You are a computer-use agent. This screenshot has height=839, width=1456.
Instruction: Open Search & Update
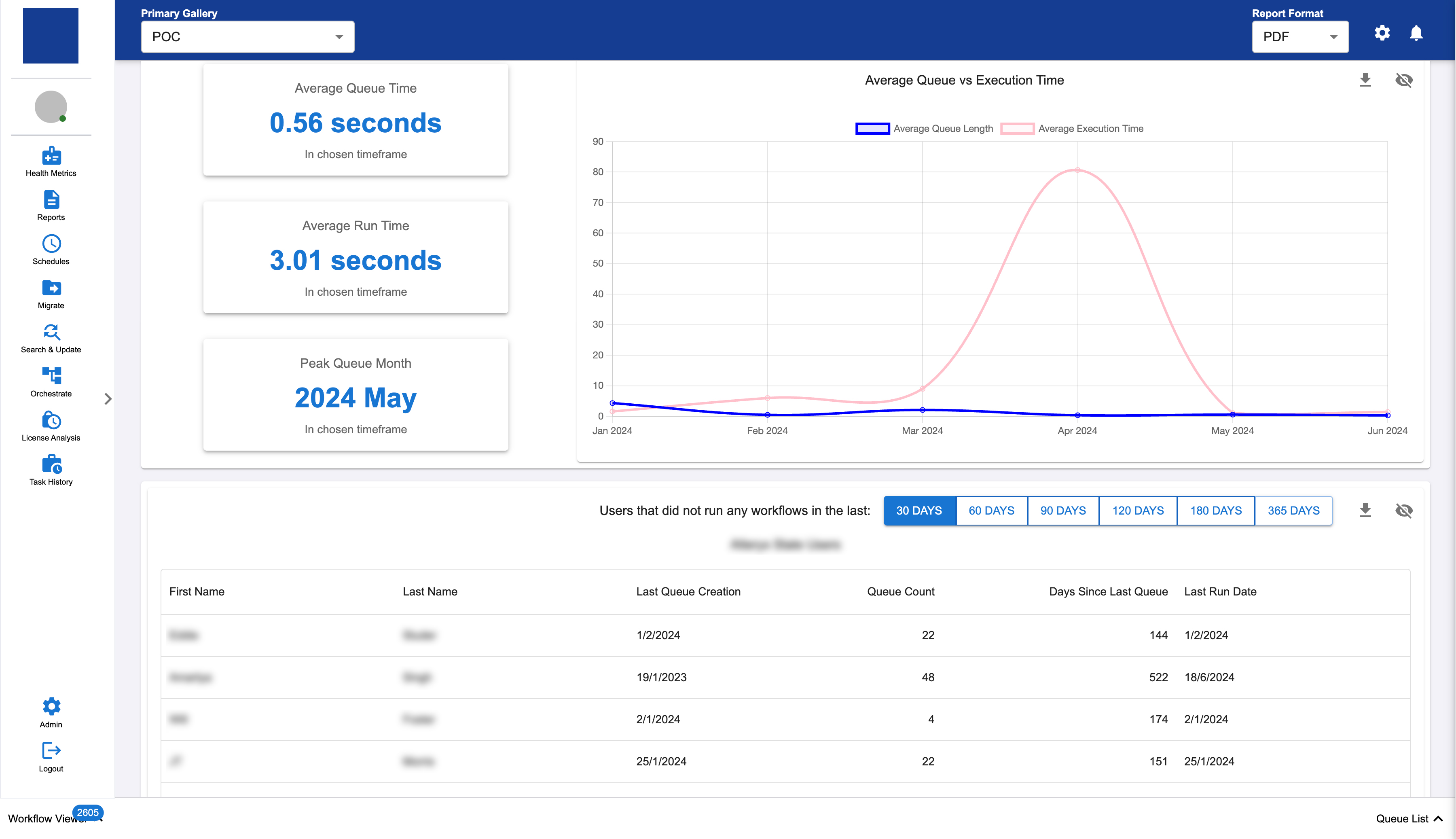pyautogui.click(x=51, y=333)
